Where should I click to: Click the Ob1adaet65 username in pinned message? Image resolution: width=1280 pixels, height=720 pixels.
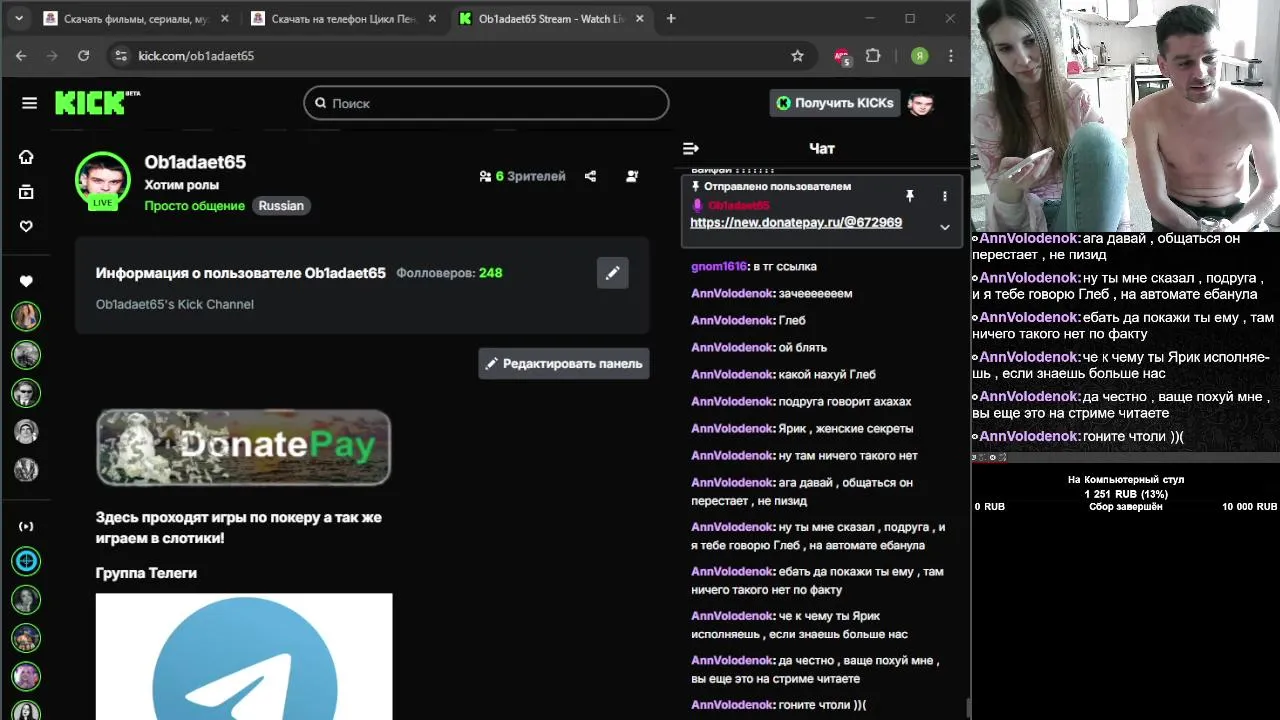coord(738,205)
